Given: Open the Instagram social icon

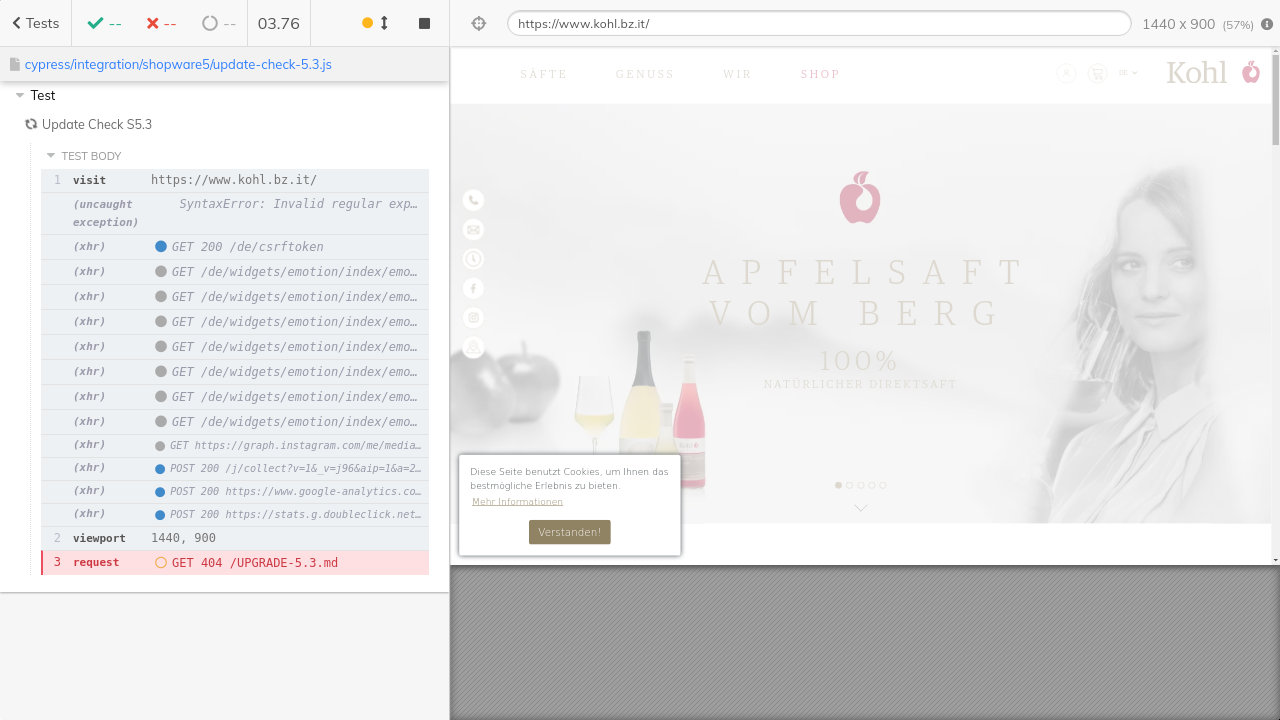Looking at the screenshot, I should click(x=473, y=318).
